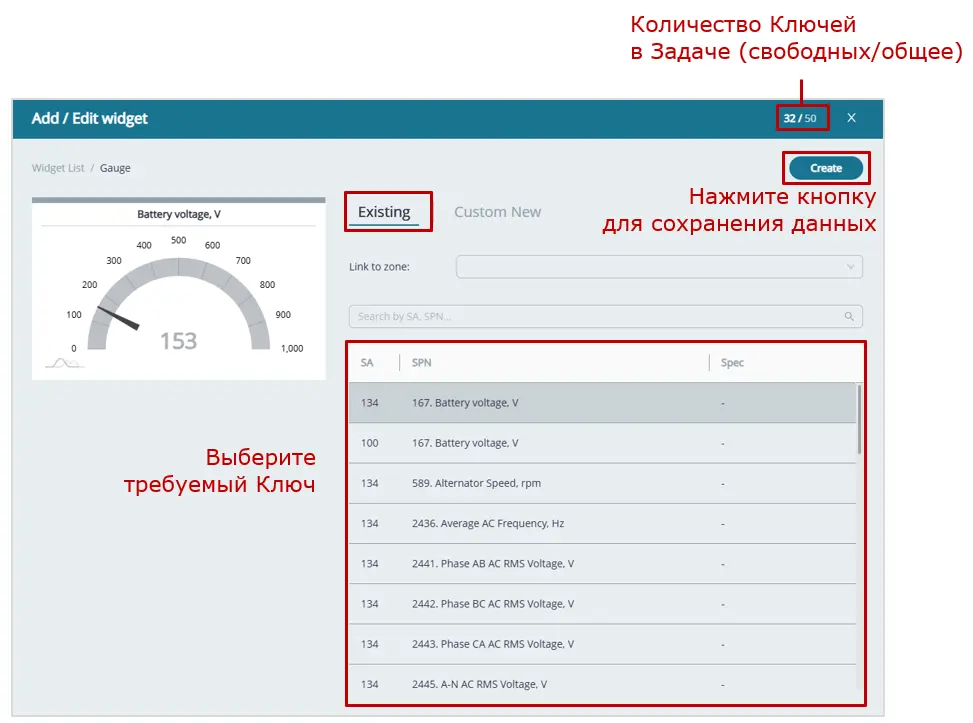
Task: Select the highlighted 167. Battery voltage row
Action: coord(600,402)
